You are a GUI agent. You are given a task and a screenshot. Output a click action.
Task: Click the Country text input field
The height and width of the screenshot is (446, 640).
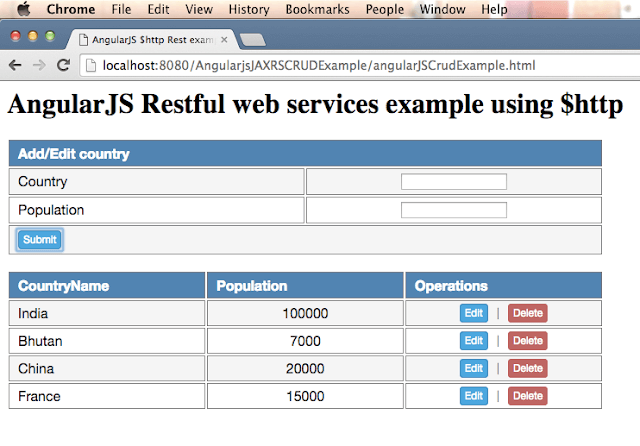tap(453, 181)
